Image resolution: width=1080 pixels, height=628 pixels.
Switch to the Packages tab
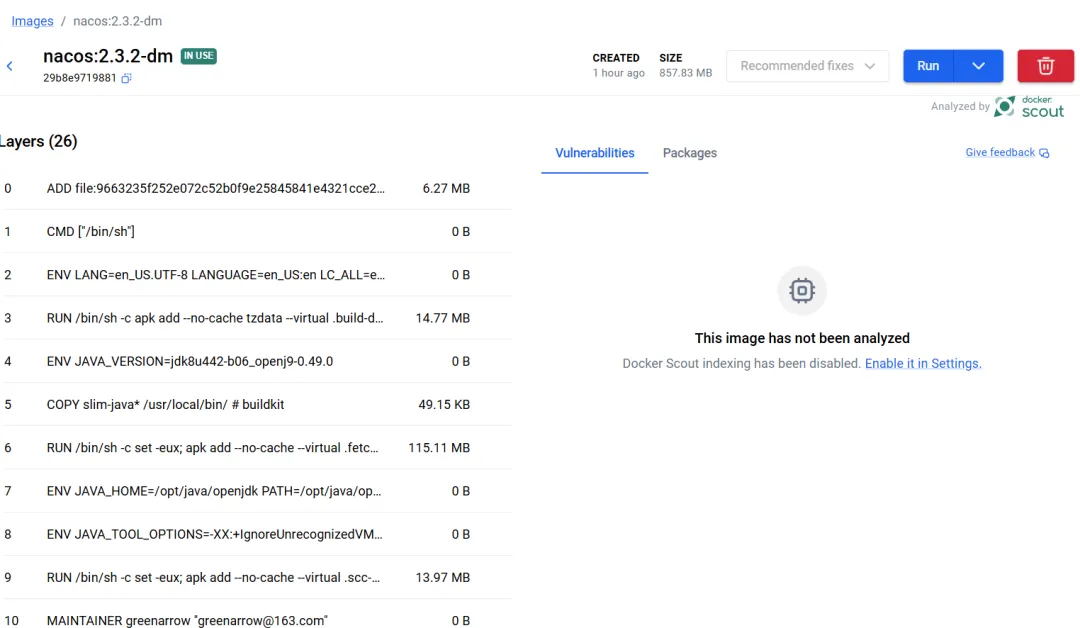point(689,153)
